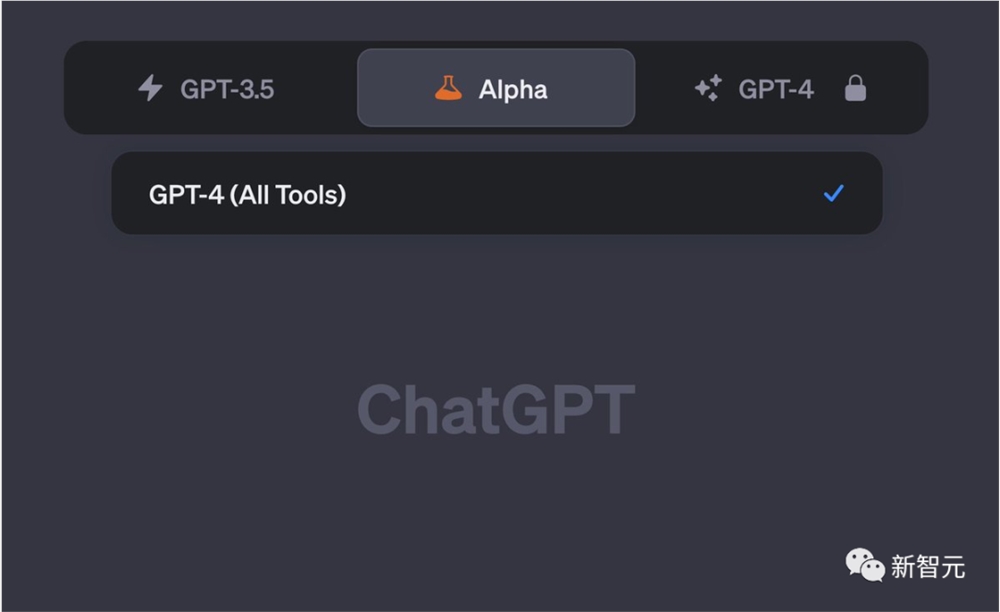Click the orange flask icon on Alpha

coord(448,88)
